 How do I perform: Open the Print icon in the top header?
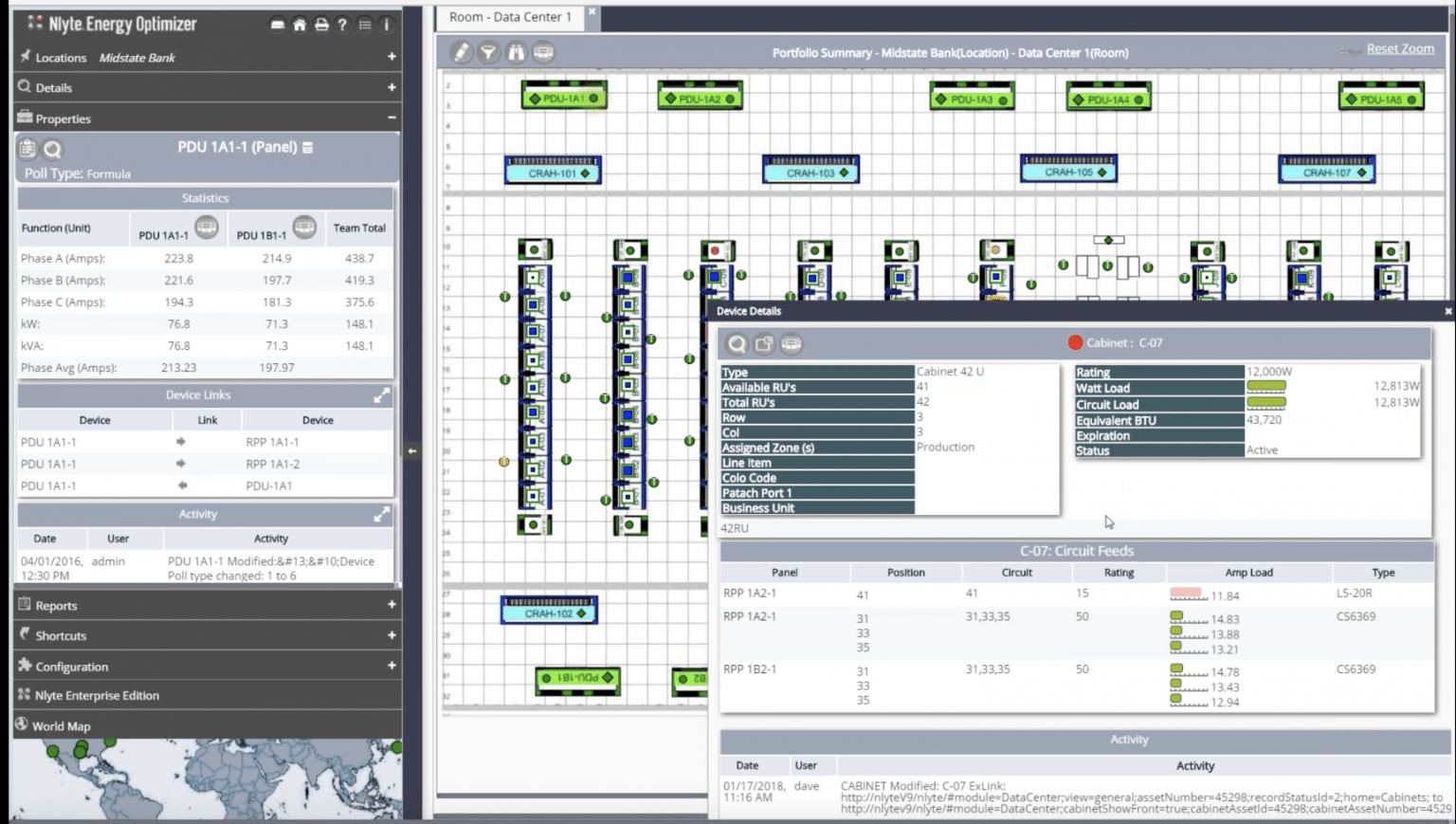click(x=320, y=26)
